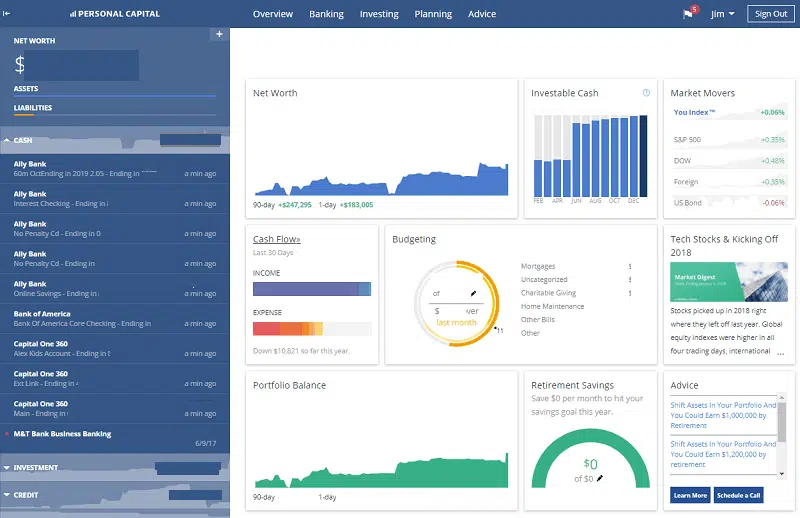Open the Market Digest thumbnail image
This screenshot has width=800, height=518.
[x=729, y=282]
